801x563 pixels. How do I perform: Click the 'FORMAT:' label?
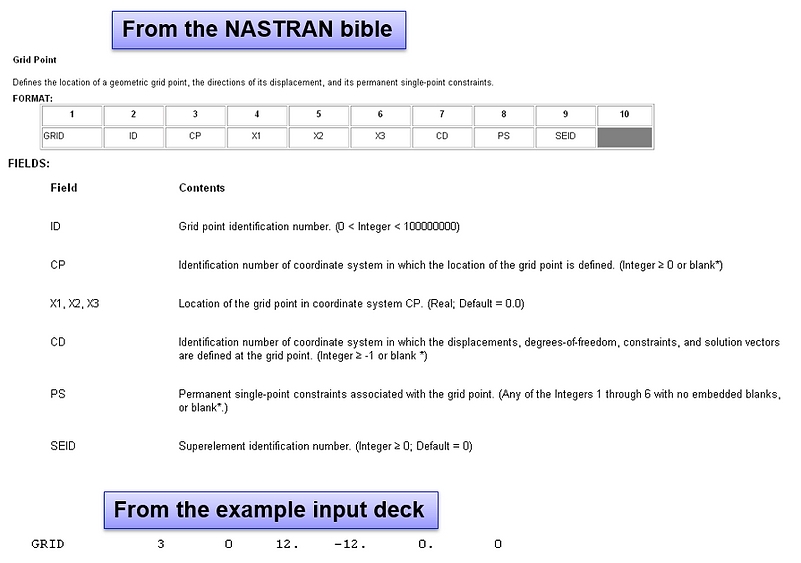point(32,99)
